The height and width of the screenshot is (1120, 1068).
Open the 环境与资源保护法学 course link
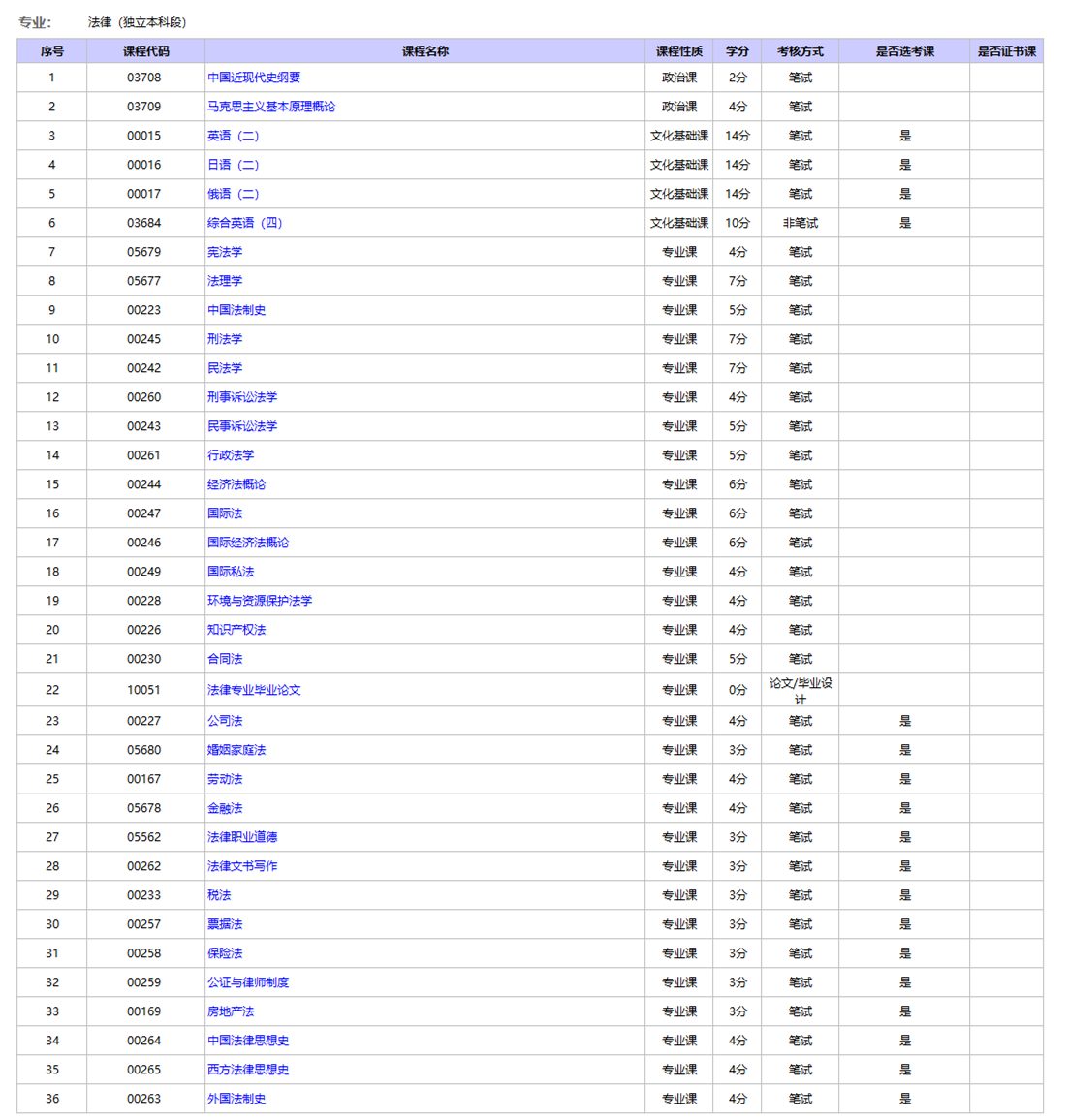tap(260, 601)
